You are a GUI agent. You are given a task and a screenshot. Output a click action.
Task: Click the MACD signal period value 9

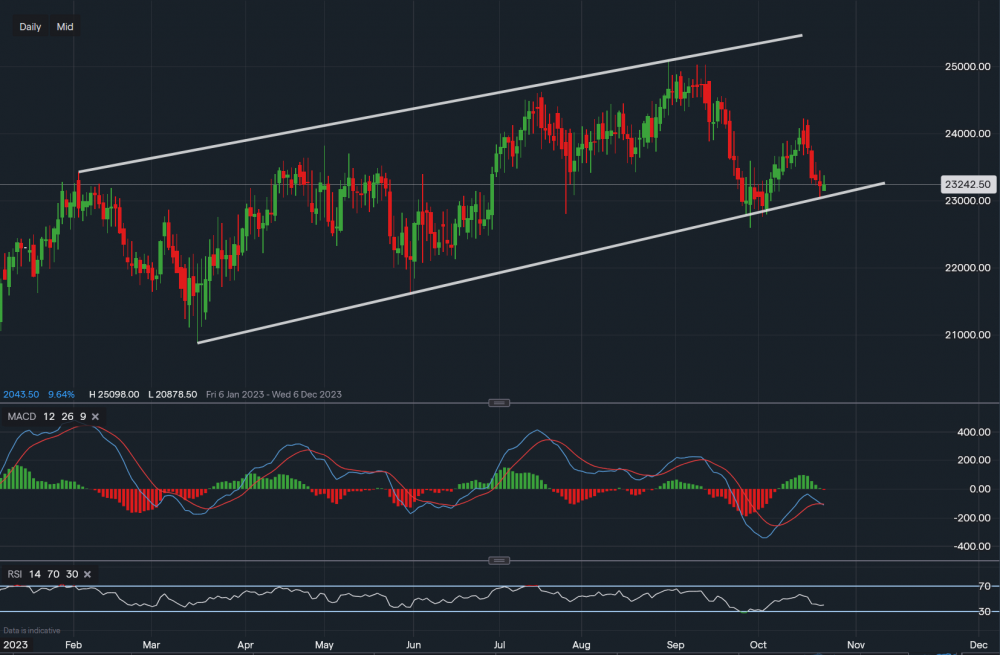click(81, 415)
